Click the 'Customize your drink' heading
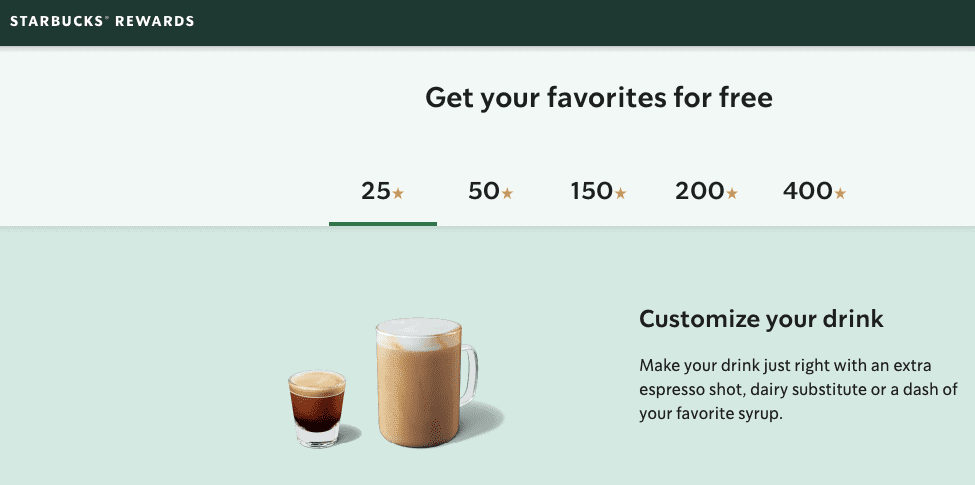The height and width of the screenshot is (485, 975). pos(761,320)
